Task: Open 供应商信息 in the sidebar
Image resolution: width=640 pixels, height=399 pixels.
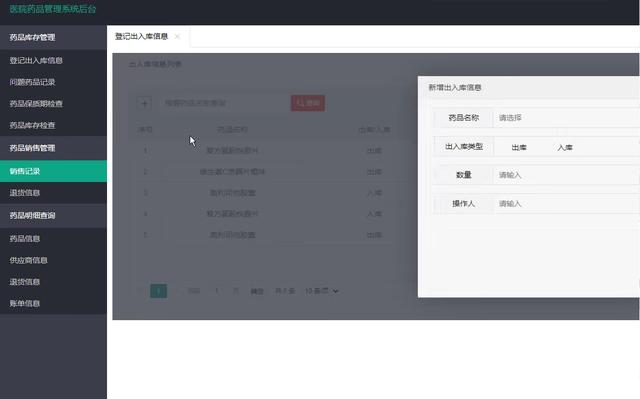Action: point(53,260)
